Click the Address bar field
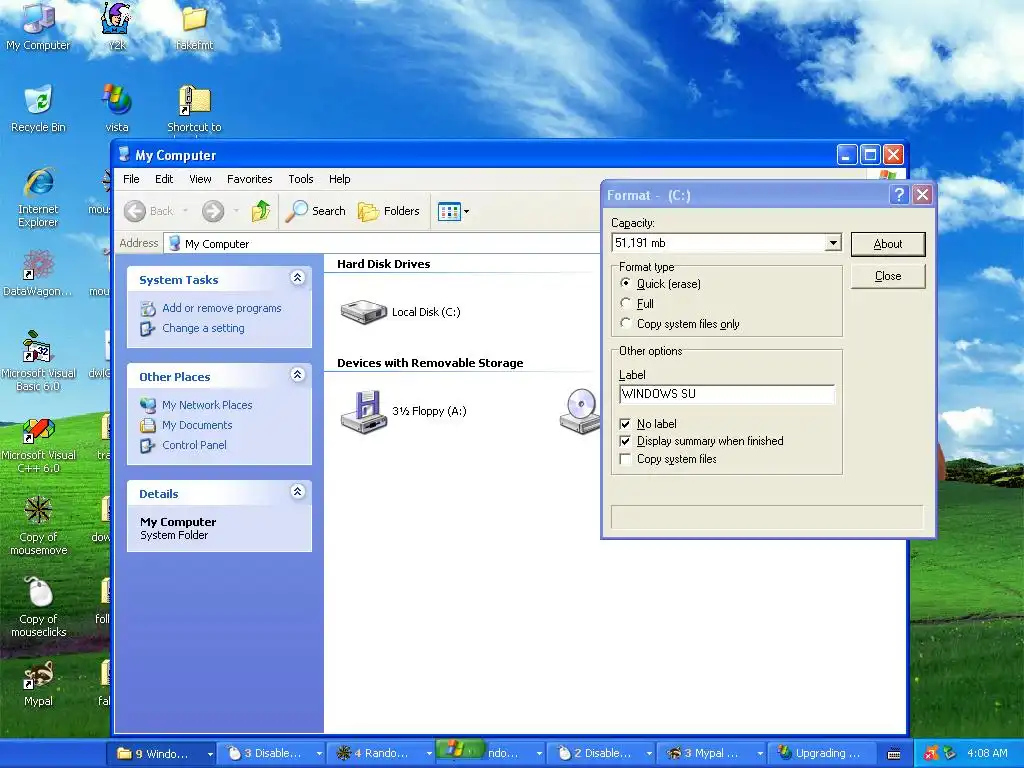Screen dimensions: 1024x768 (382, 244)
